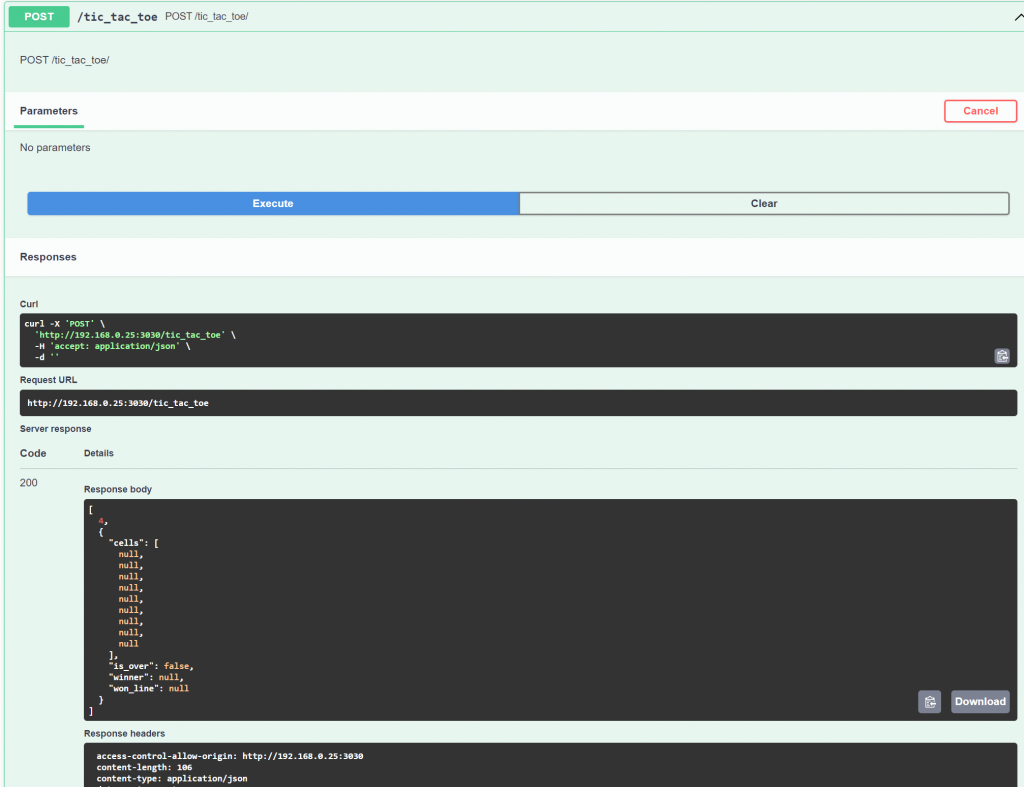1024x787 pixels.
Task: Click the "is_over": false line
Action: (x=152, y=666)
